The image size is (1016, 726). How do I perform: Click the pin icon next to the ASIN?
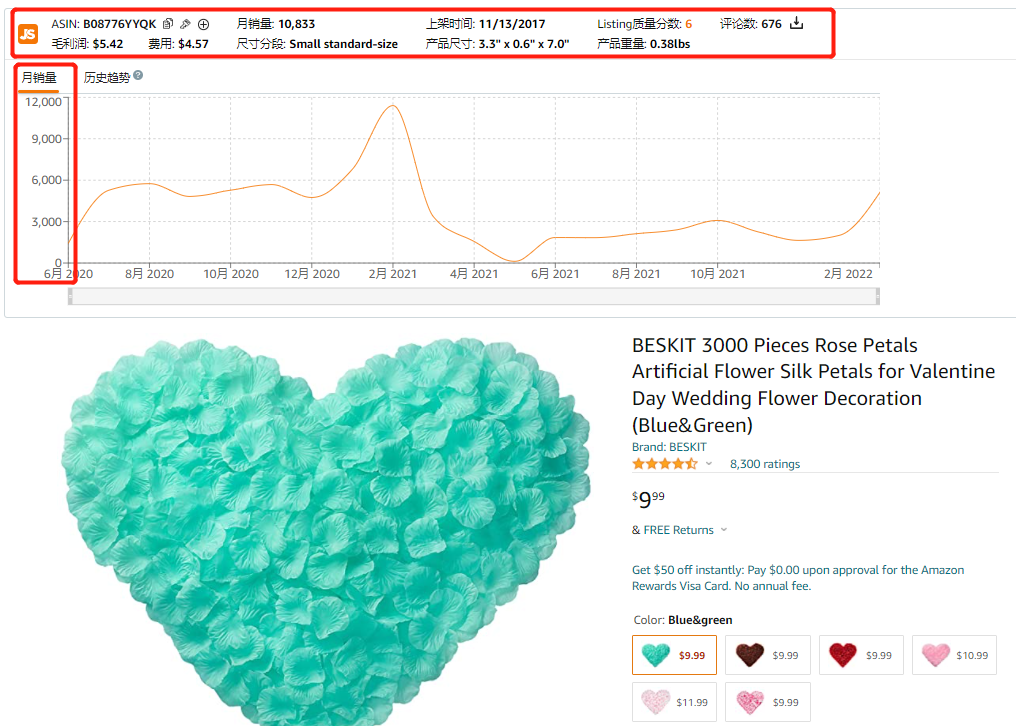[185, 24]
